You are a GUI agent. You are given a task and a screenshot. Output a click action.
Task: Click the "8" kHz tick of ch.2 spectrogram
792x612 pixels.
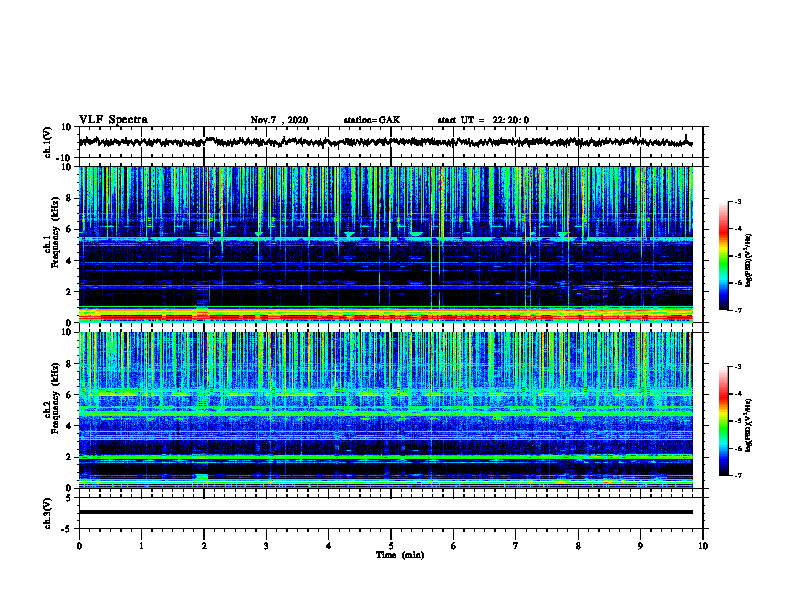pos(70,364)
